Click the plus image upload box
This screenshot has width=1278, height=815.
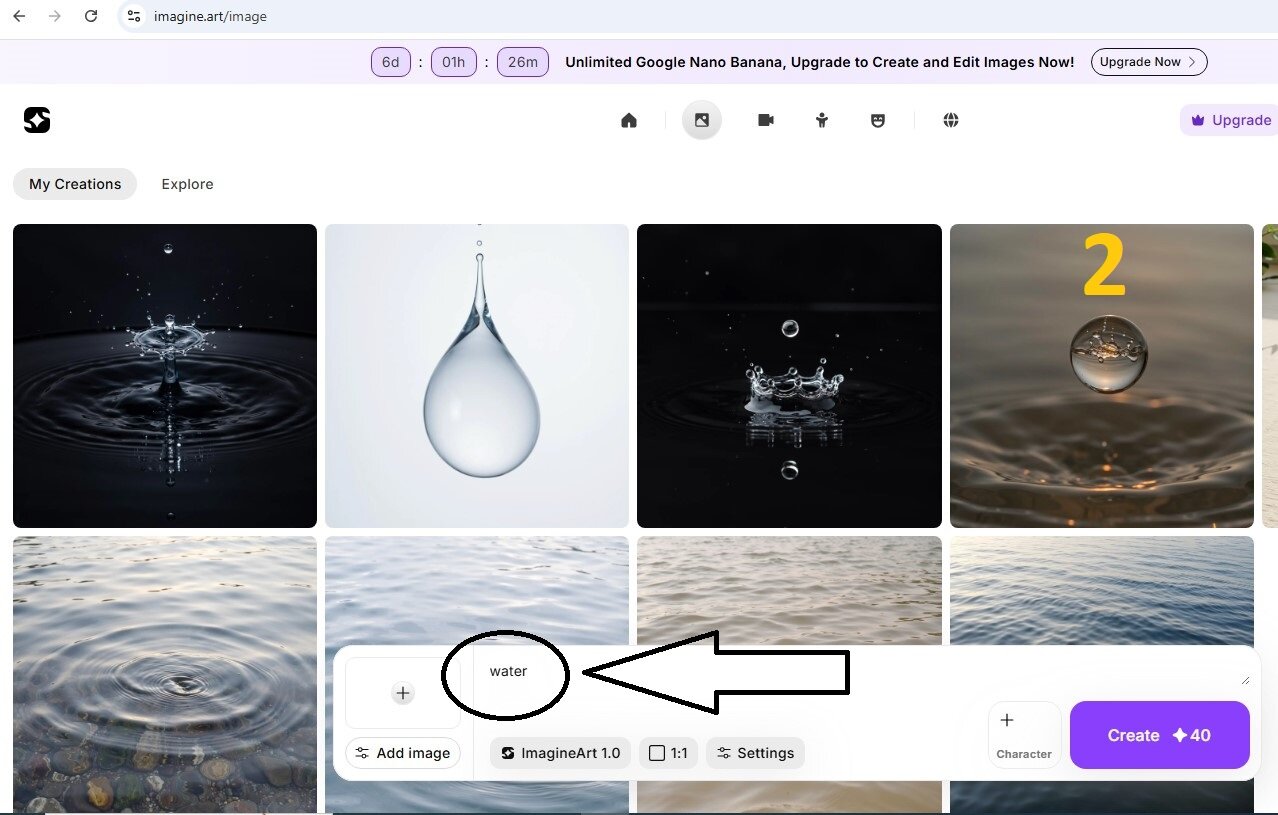point(402,693)
